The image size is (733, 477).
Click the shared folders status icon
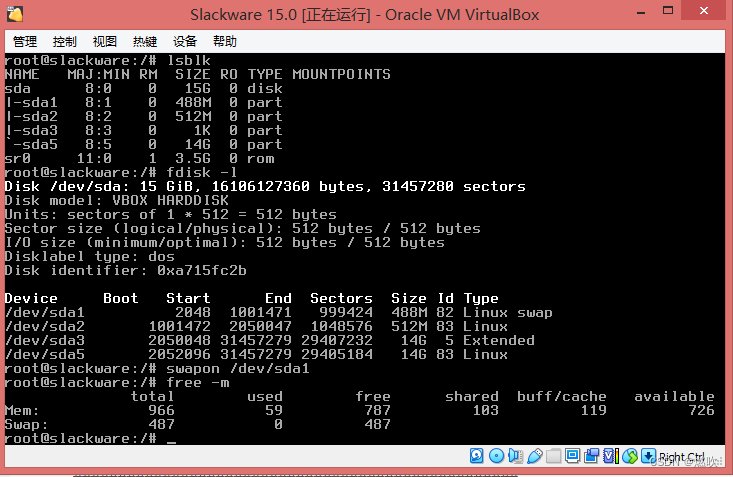pos(553,456)
